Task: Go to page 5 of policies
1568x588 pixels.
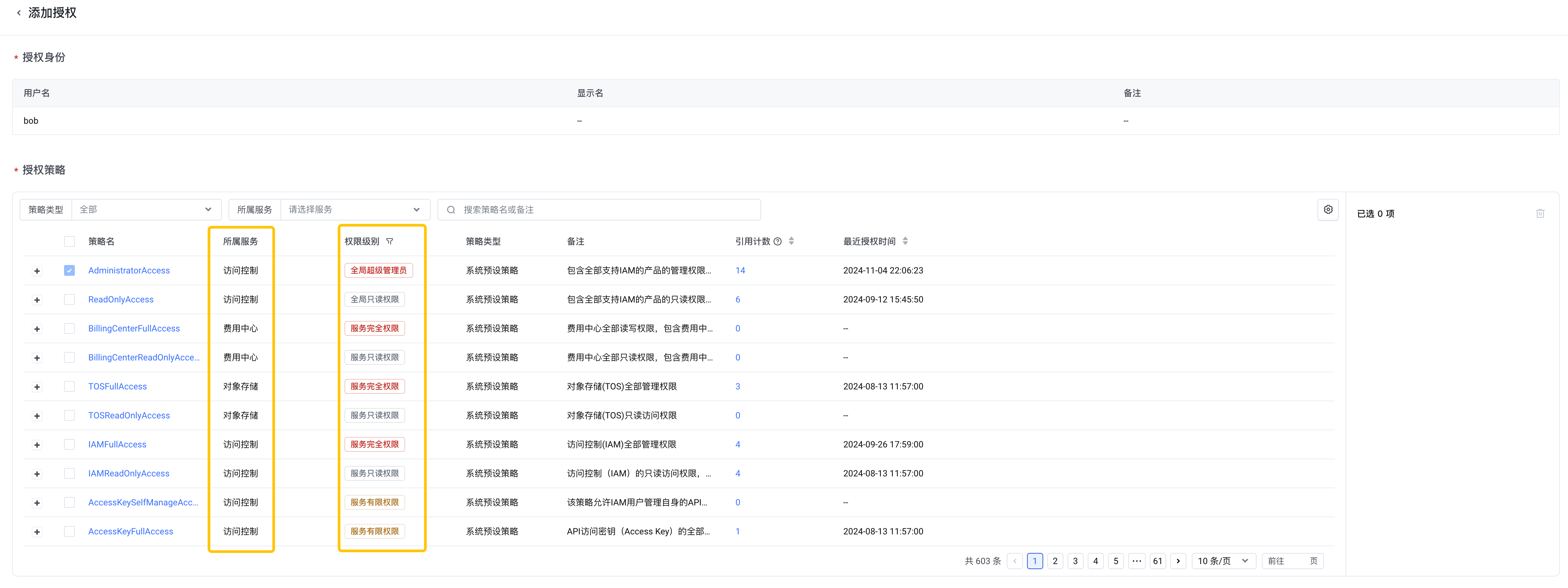Action: click(1116, 561)
